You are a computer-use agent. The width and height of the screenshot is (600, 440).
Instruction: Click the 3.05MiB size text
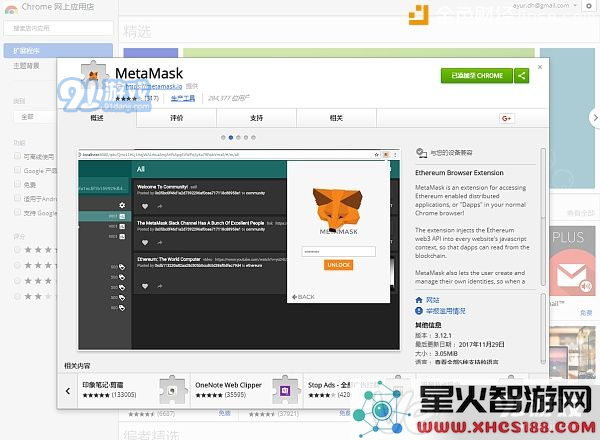(446, 354)
